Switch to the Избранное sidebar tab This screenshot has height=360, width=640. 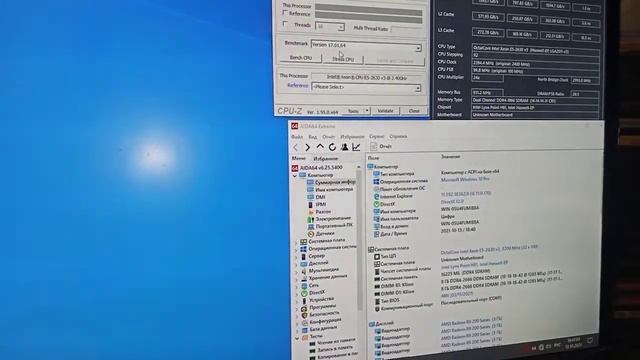(325, 158)
